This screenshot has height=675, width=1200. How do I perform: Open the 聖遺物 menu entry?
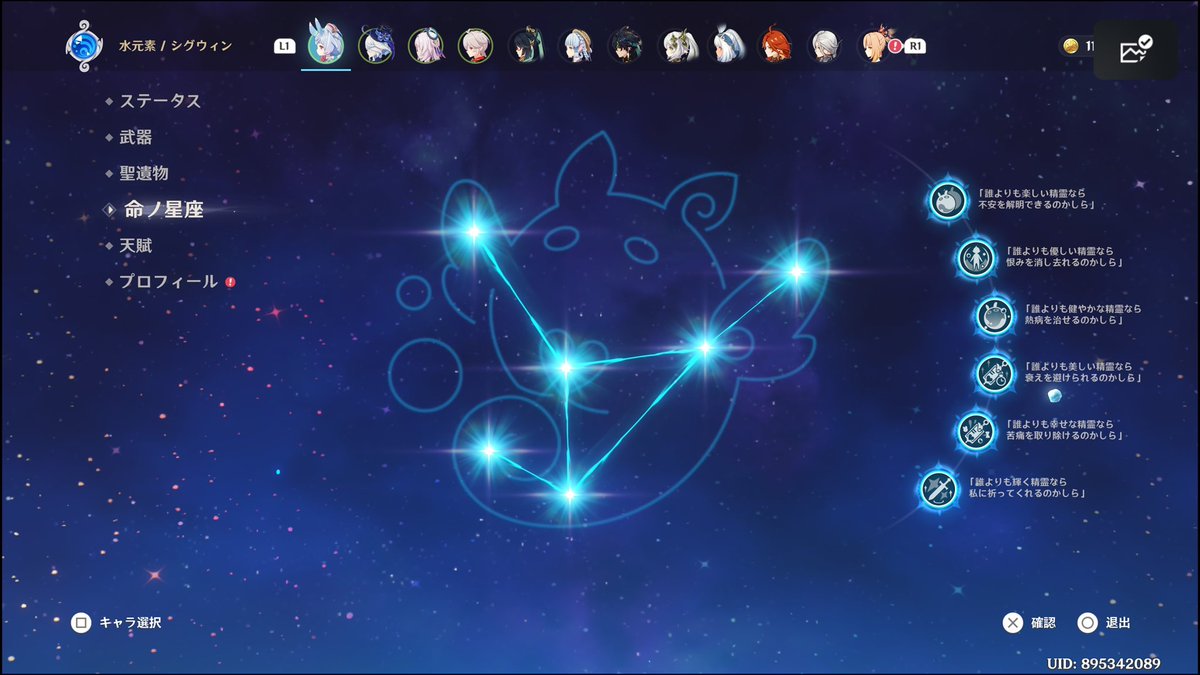point(144,173)
